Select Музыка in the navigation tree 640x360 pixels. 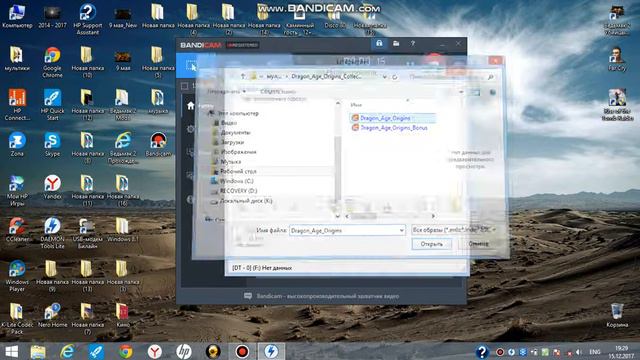[x=230, y=162]
